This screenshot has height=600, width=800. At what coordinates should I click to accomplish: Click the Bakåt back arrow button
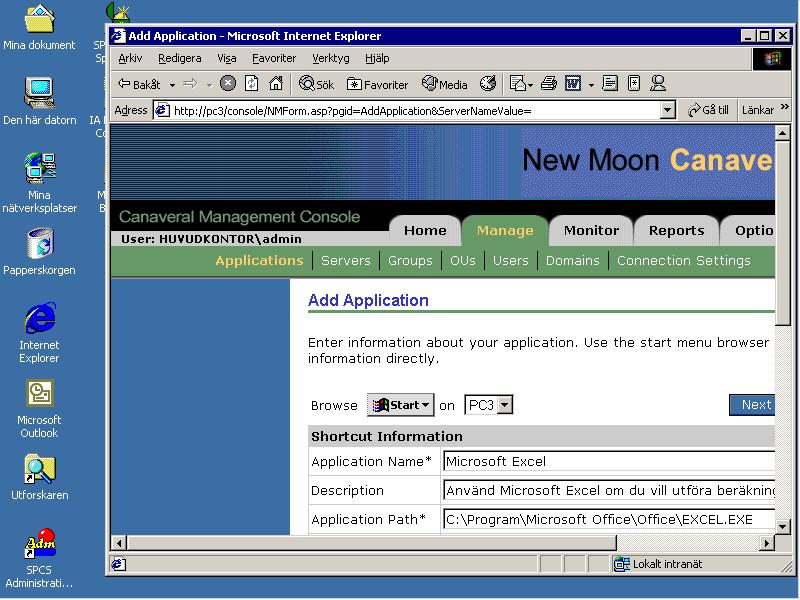pyautogui.click(x=139, y=84)
